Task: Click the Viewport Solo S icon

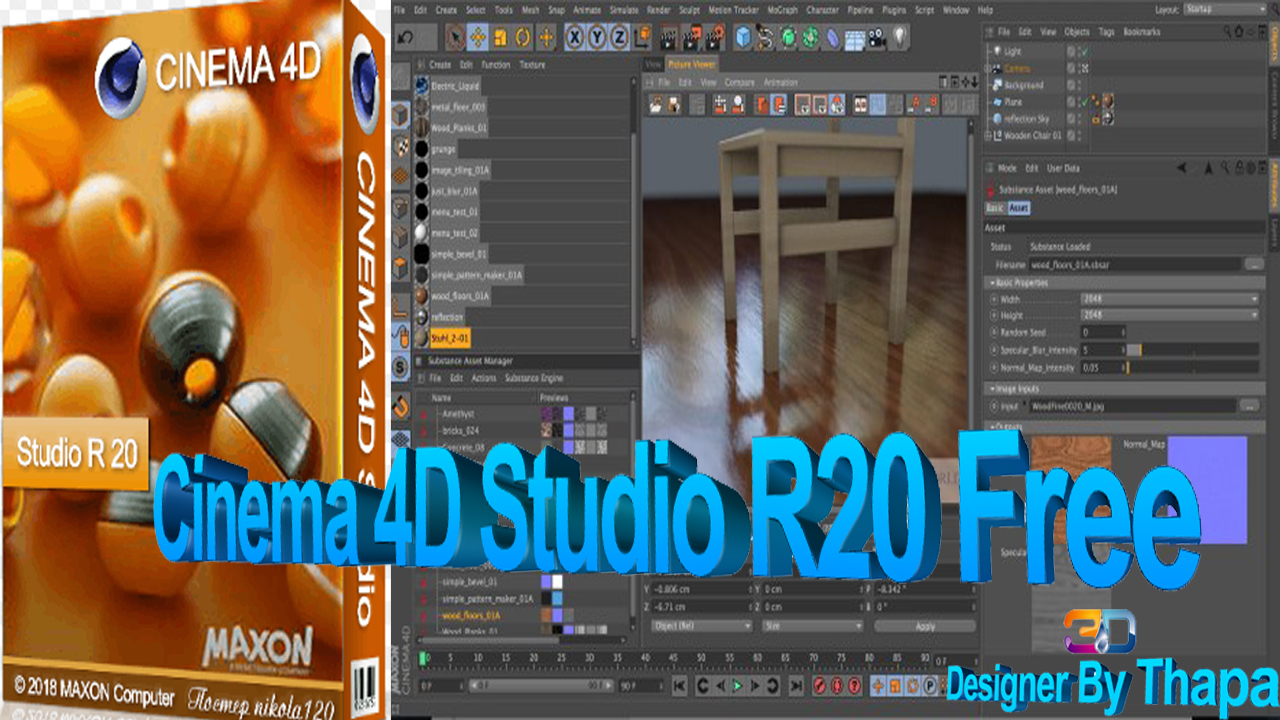Action: pos(400,366)
